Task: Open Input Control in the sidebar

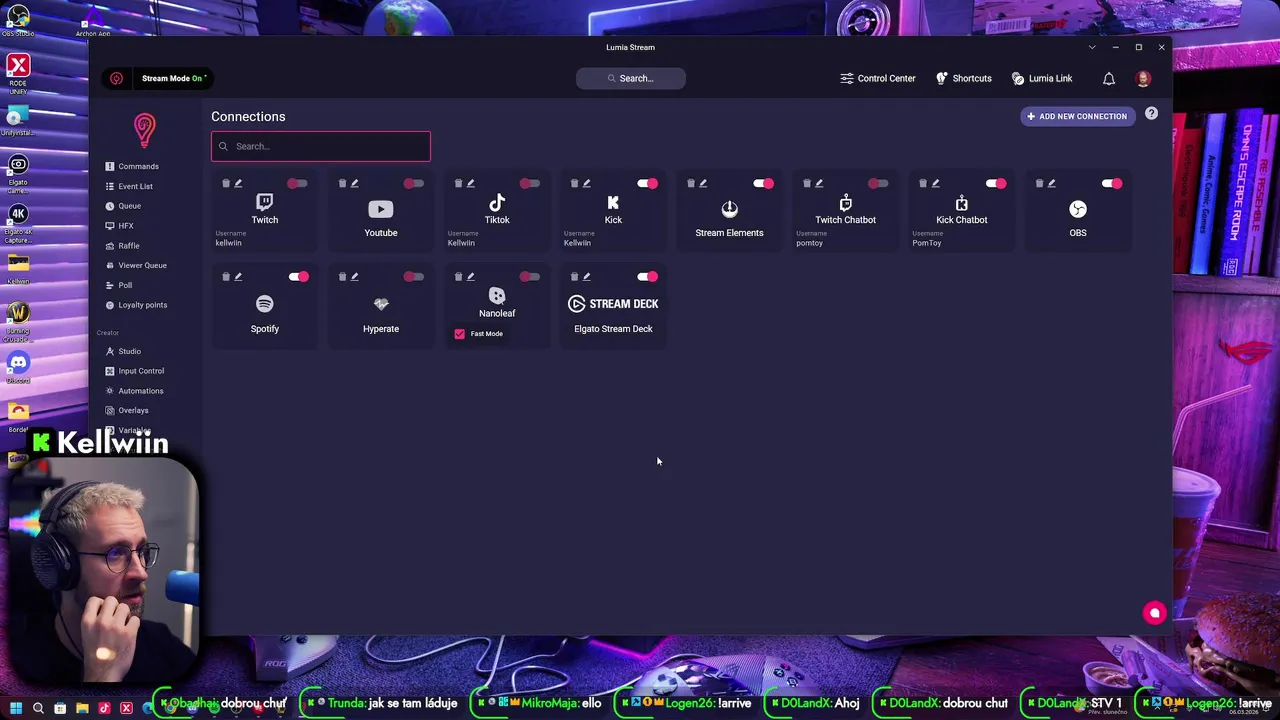Action: pos(134,371)
